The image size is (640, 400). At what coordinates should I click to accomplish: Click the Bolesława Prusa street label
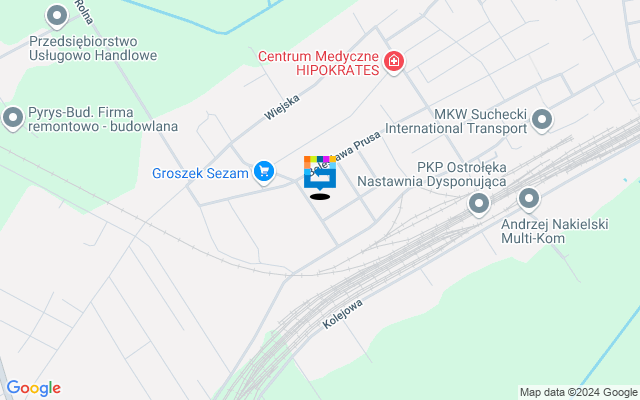tap(345, 153)
